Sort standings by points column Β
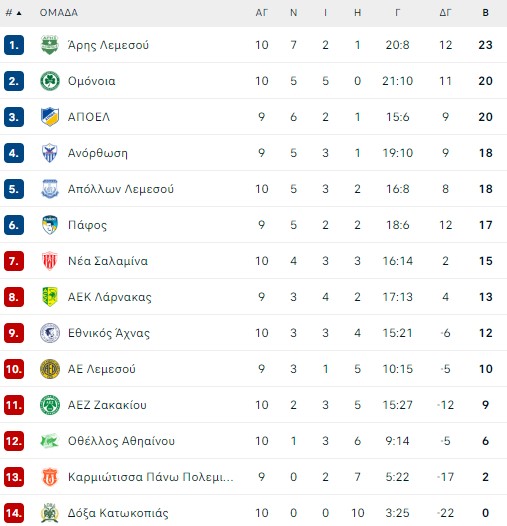The image size is (507, 526). click(x=485, y=13)
